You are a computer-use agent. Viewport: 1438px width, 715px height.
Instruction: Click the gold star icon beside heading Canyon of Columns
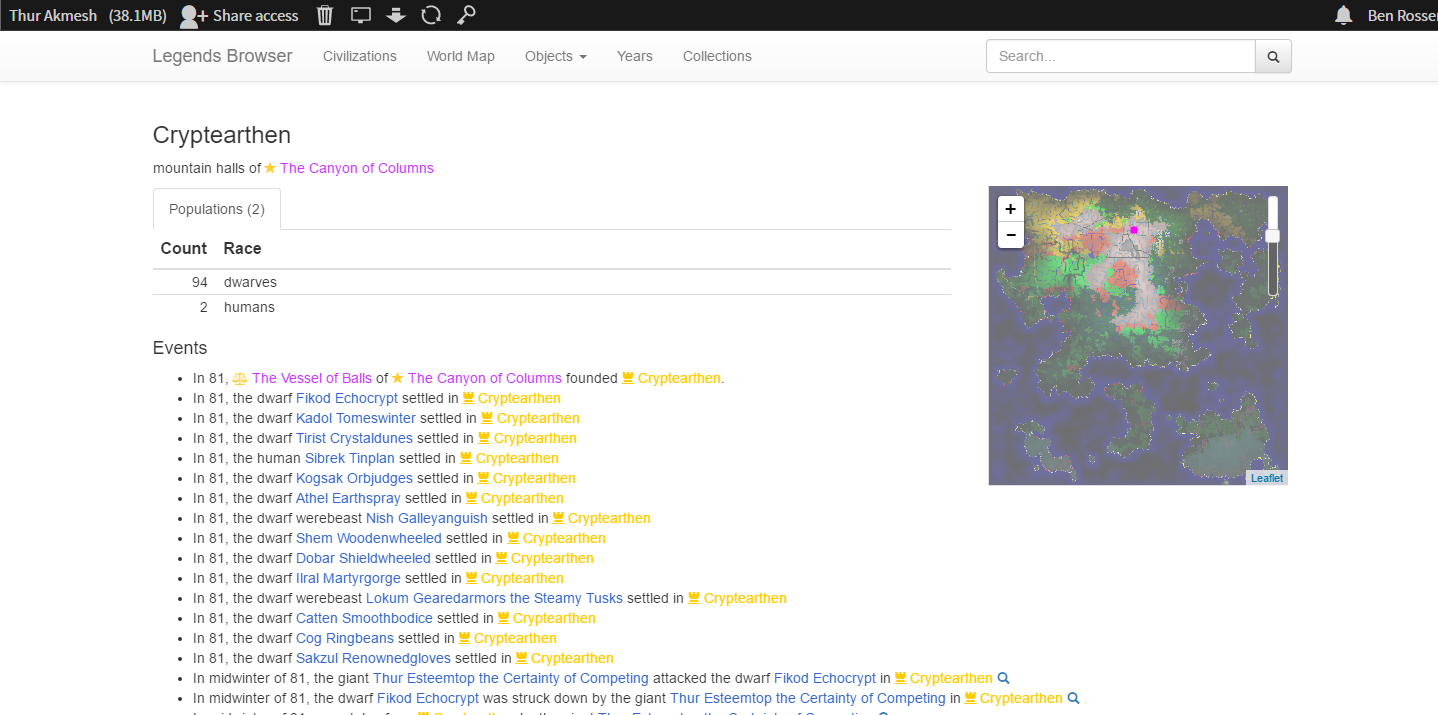[x=270, y=168]
